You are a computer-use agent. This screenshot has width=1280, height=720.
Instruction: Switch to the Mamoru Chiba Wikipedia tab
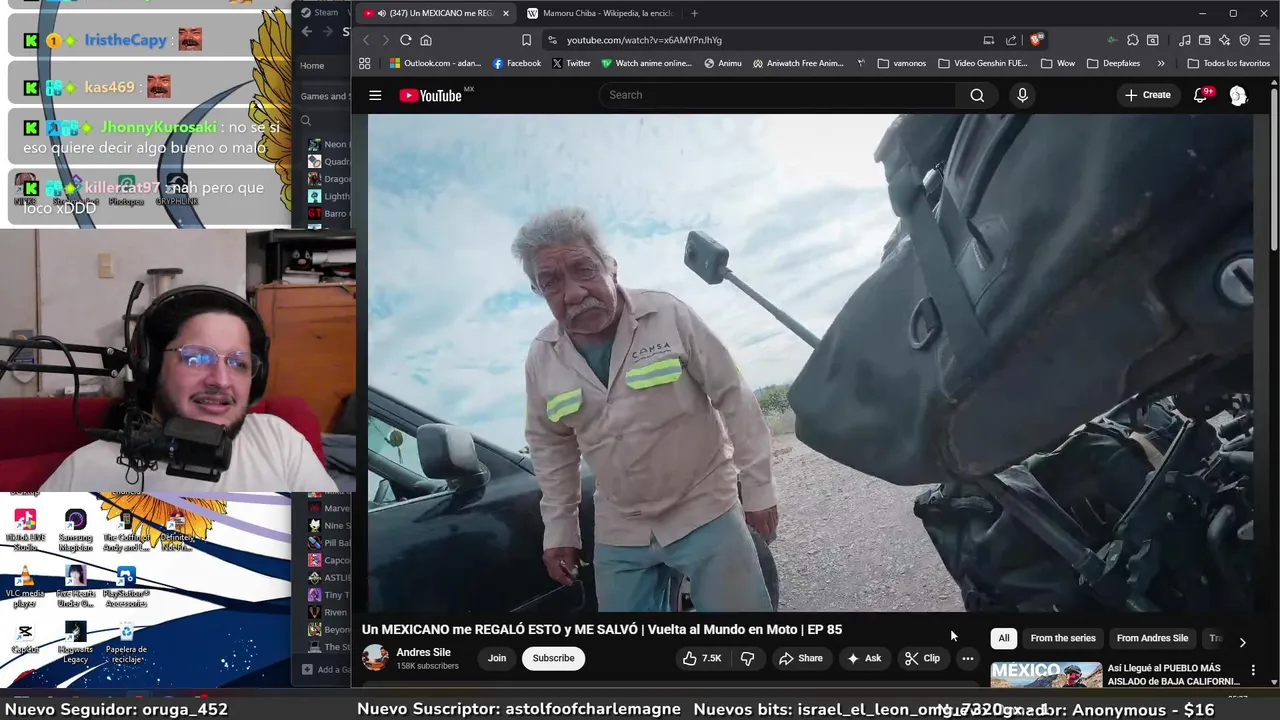coord(601,13)
